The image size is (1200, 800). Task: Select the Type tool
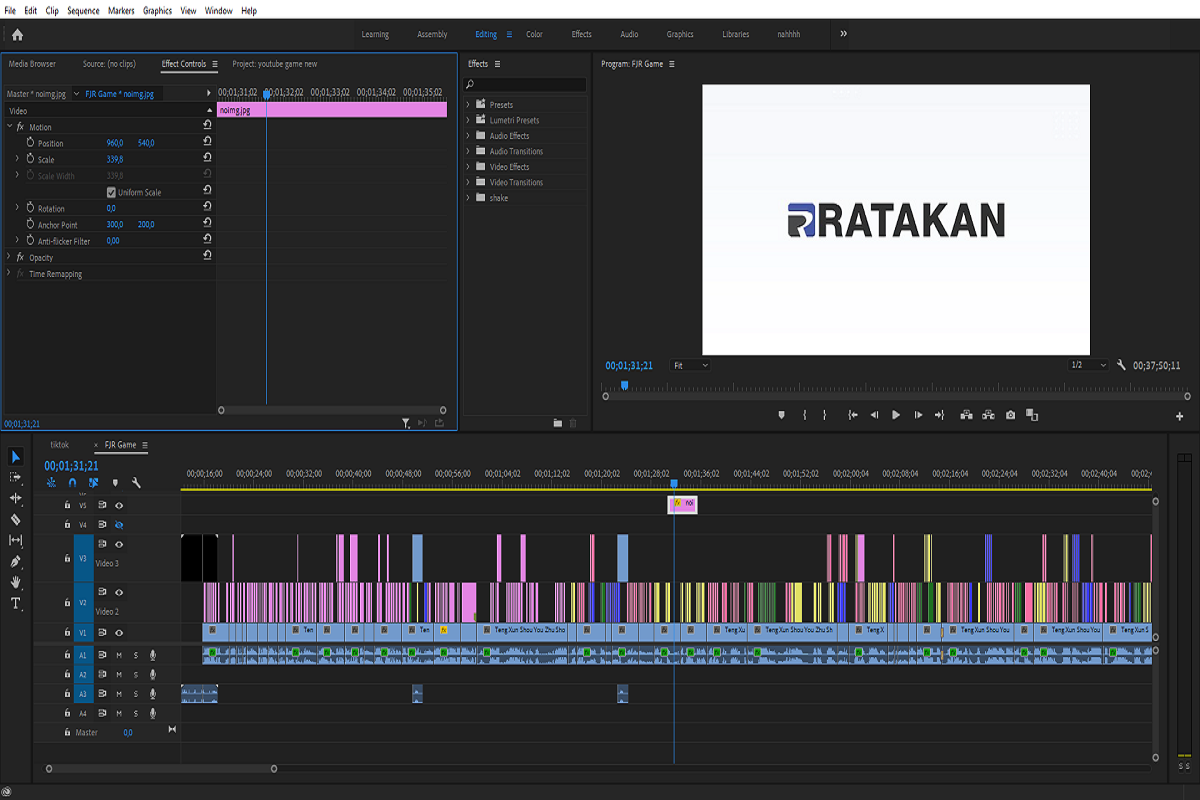tap(16, 603)
